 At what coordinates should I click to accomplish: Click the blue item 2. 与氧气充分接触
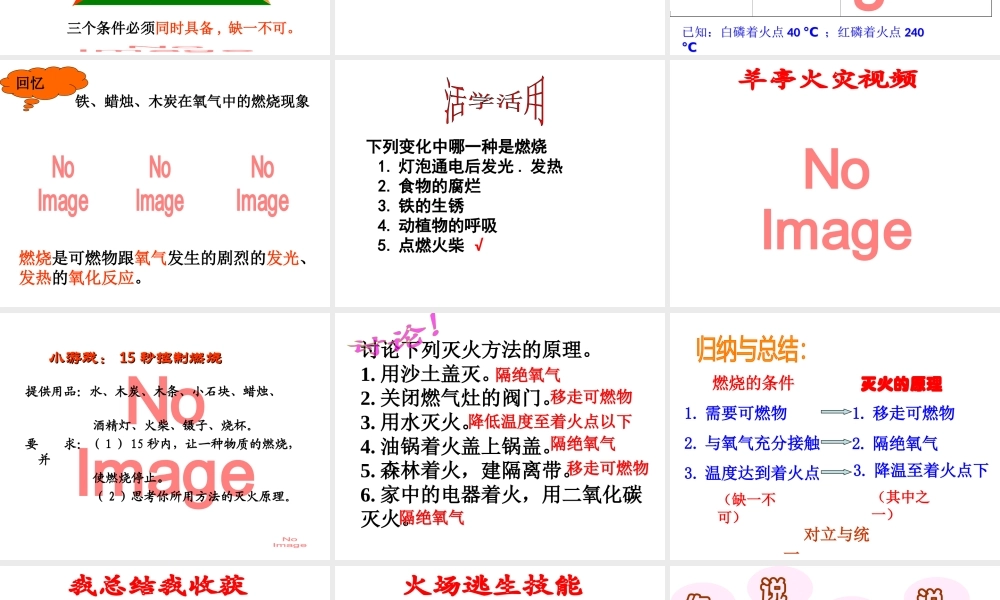pyautogui.click(x=752, y=443)
